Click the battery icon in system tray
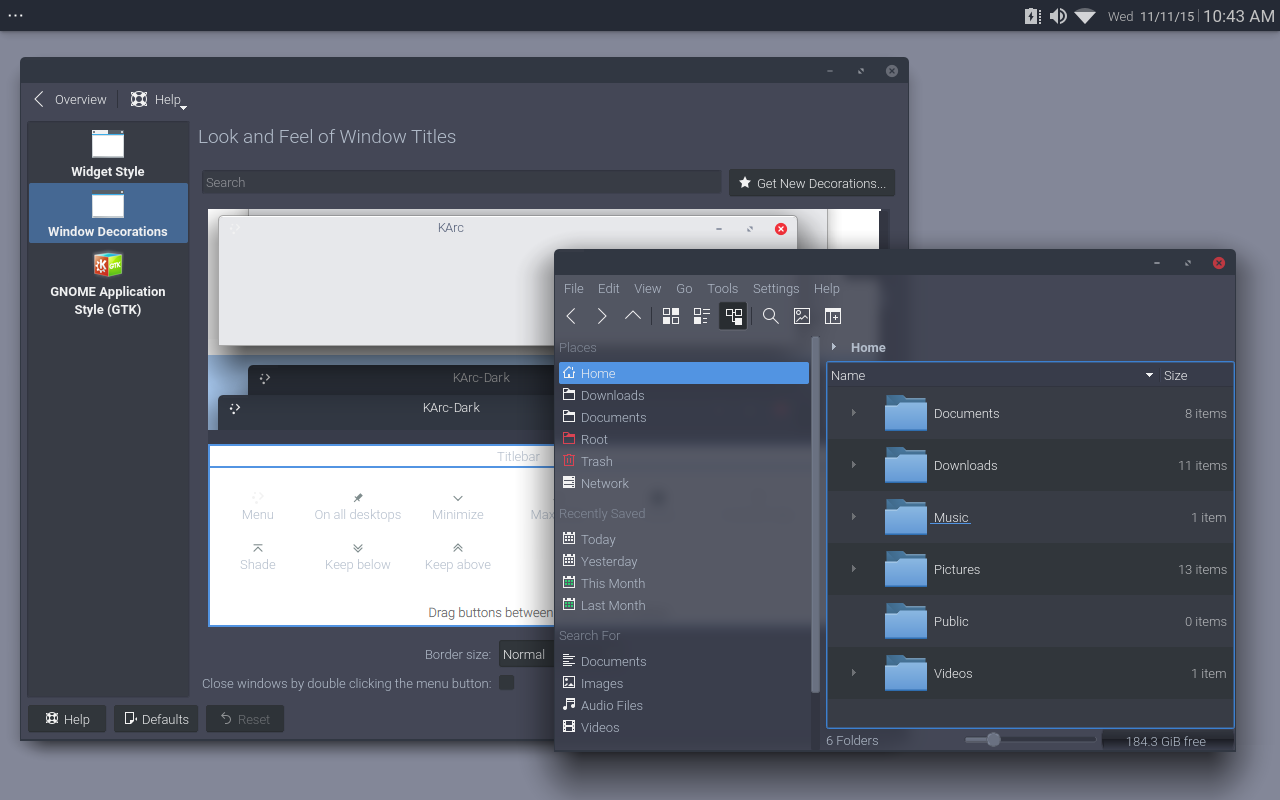Image resolution: width=1280 pixels, height=800 pixels. coord(1033,16)
